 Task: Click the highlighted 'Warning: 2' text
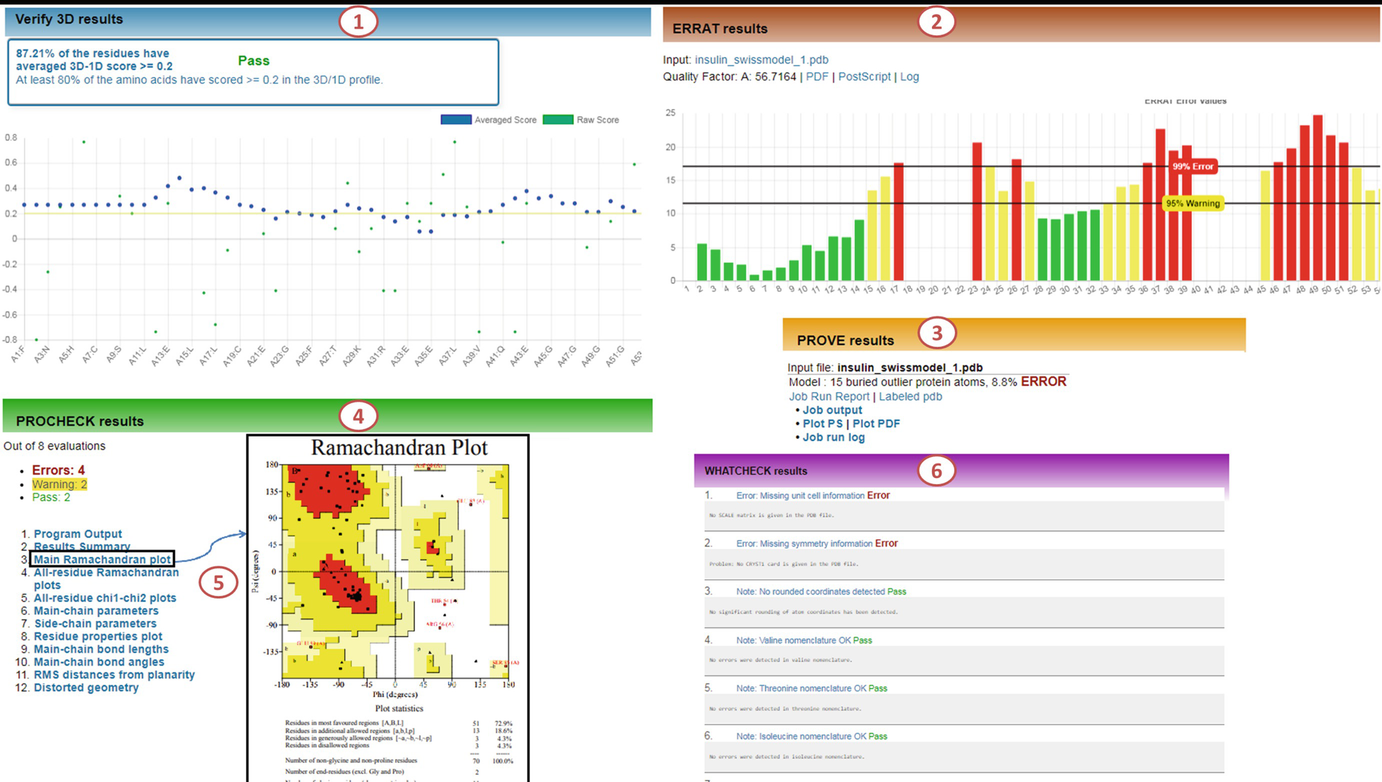tap(60, 484)
